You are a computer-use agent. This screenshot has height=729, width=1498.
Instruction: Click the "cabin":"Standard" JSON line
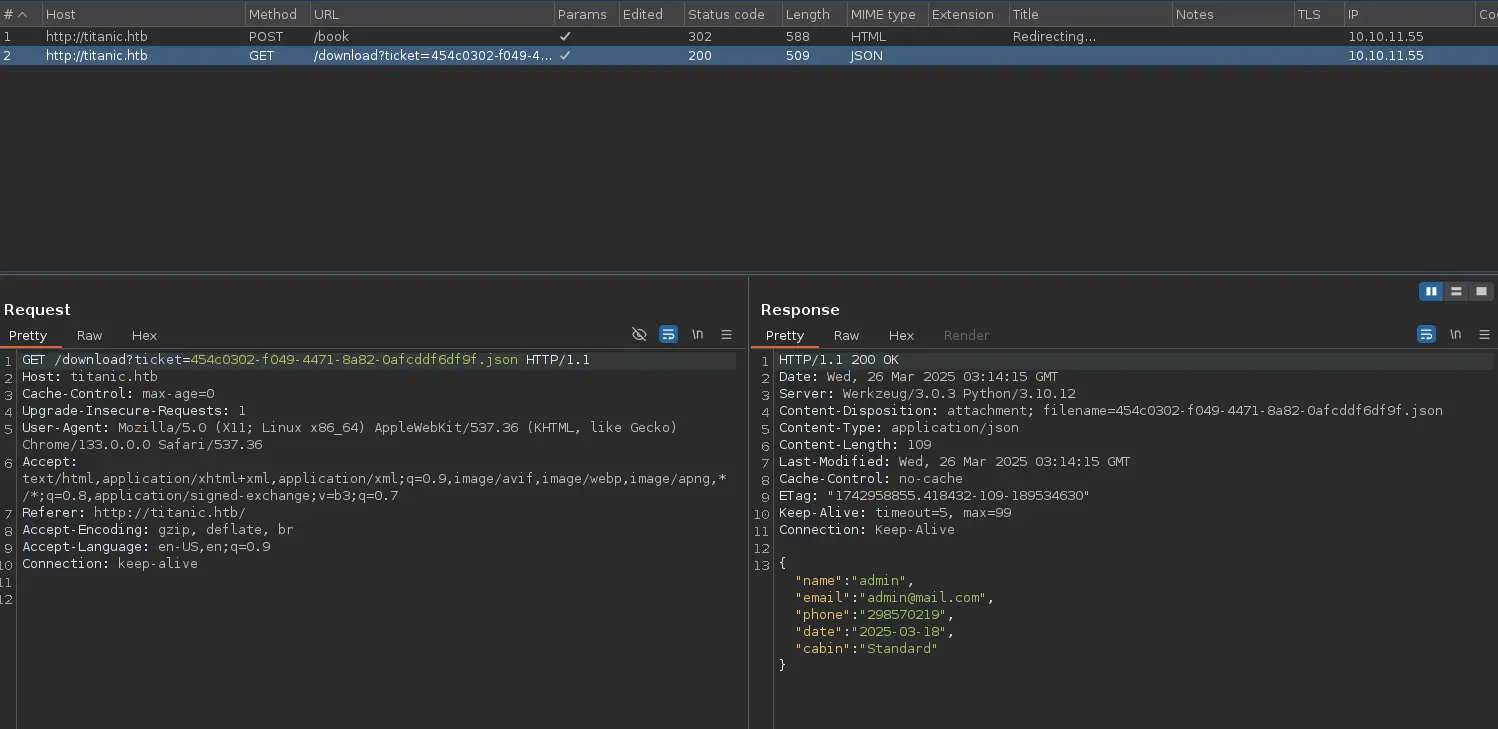click(866, 649)
